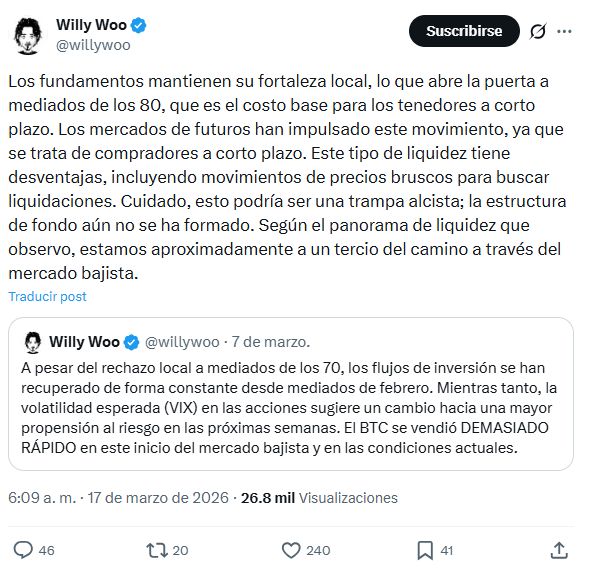
Task: Open the quoted post avatar thumbnail
Action: 33,342
